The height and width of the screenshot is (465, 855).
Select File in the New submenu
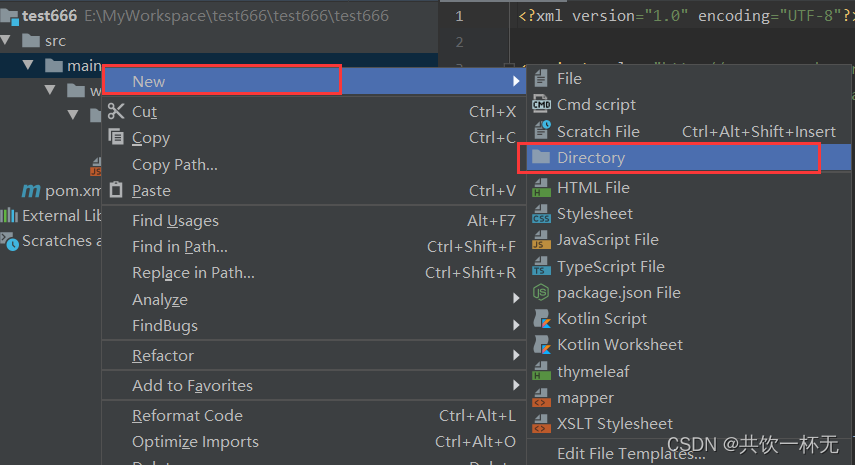point(689,78)
